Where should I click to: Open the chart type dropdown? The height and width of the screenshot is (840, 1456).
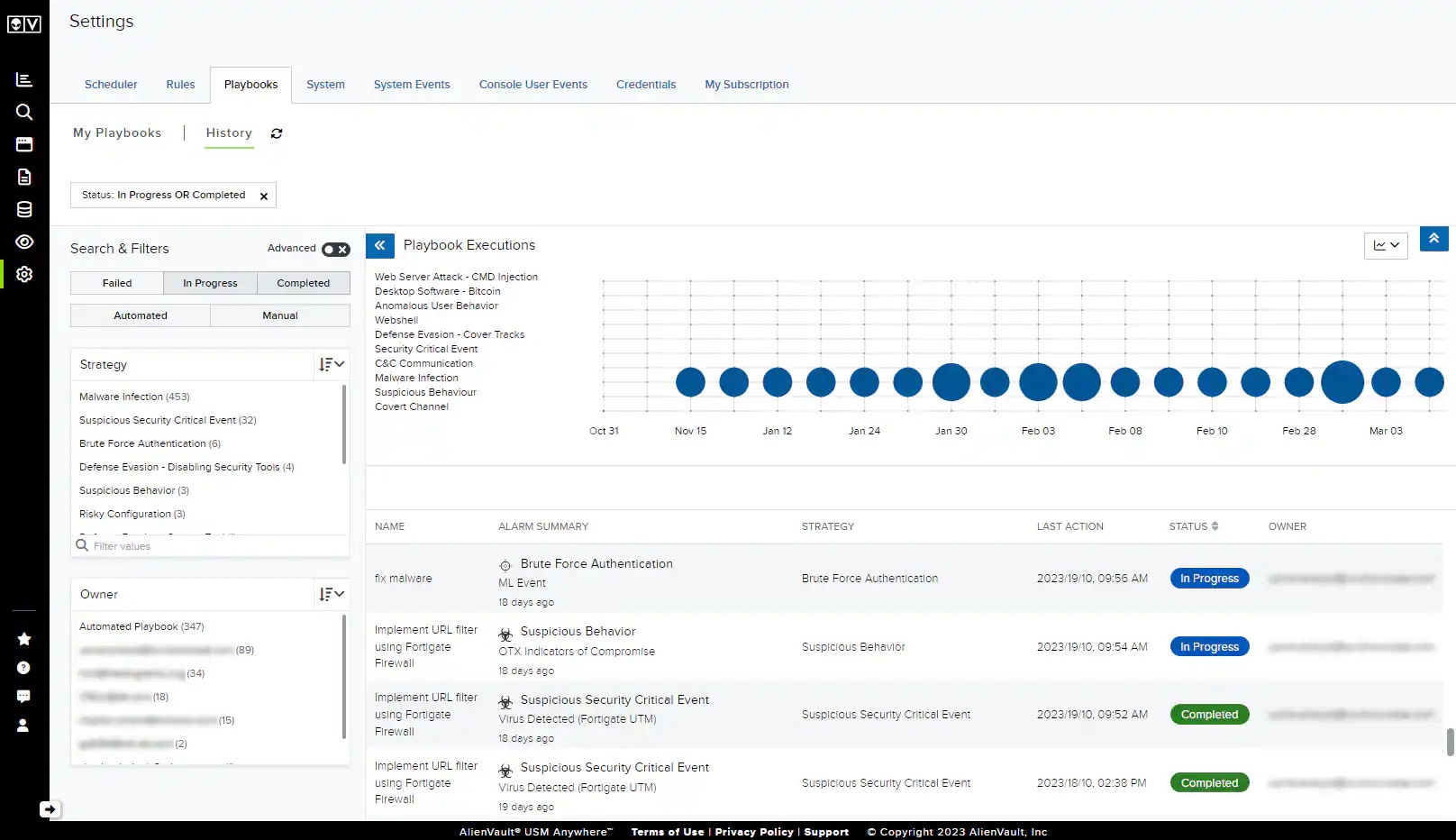(x=1386, y=245)
